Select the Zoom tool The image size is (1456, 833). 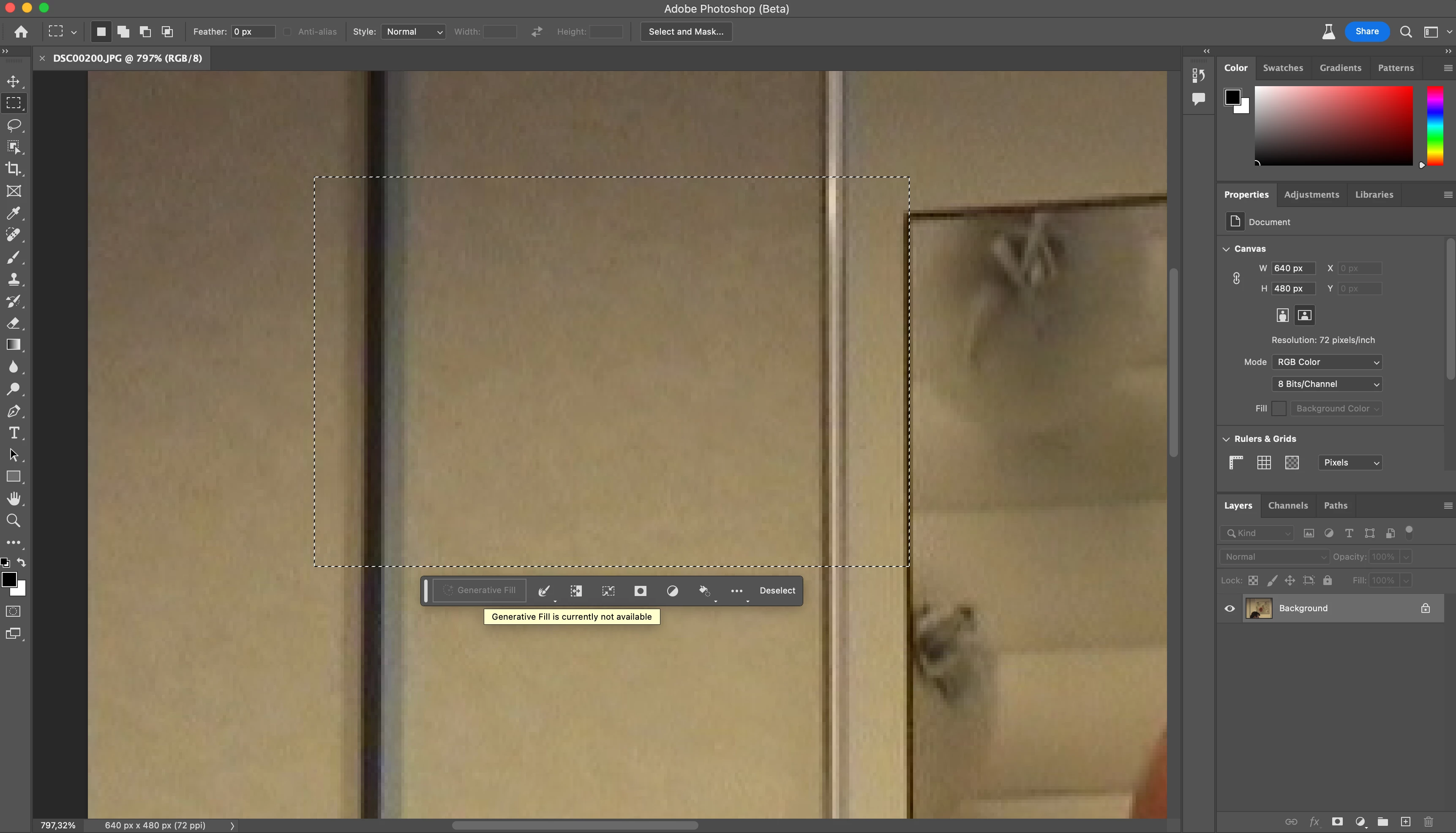pyautogui.click(x=14, y=520)
